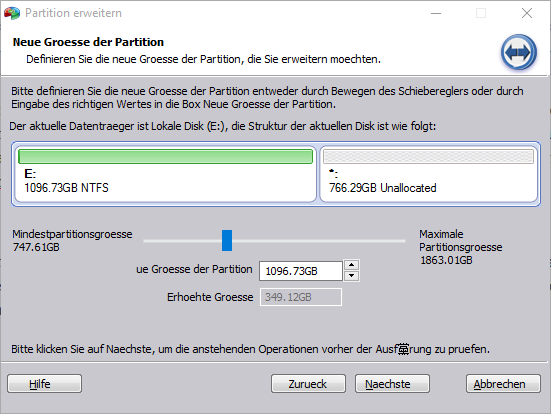Close the Partition erweitern window

527,13
